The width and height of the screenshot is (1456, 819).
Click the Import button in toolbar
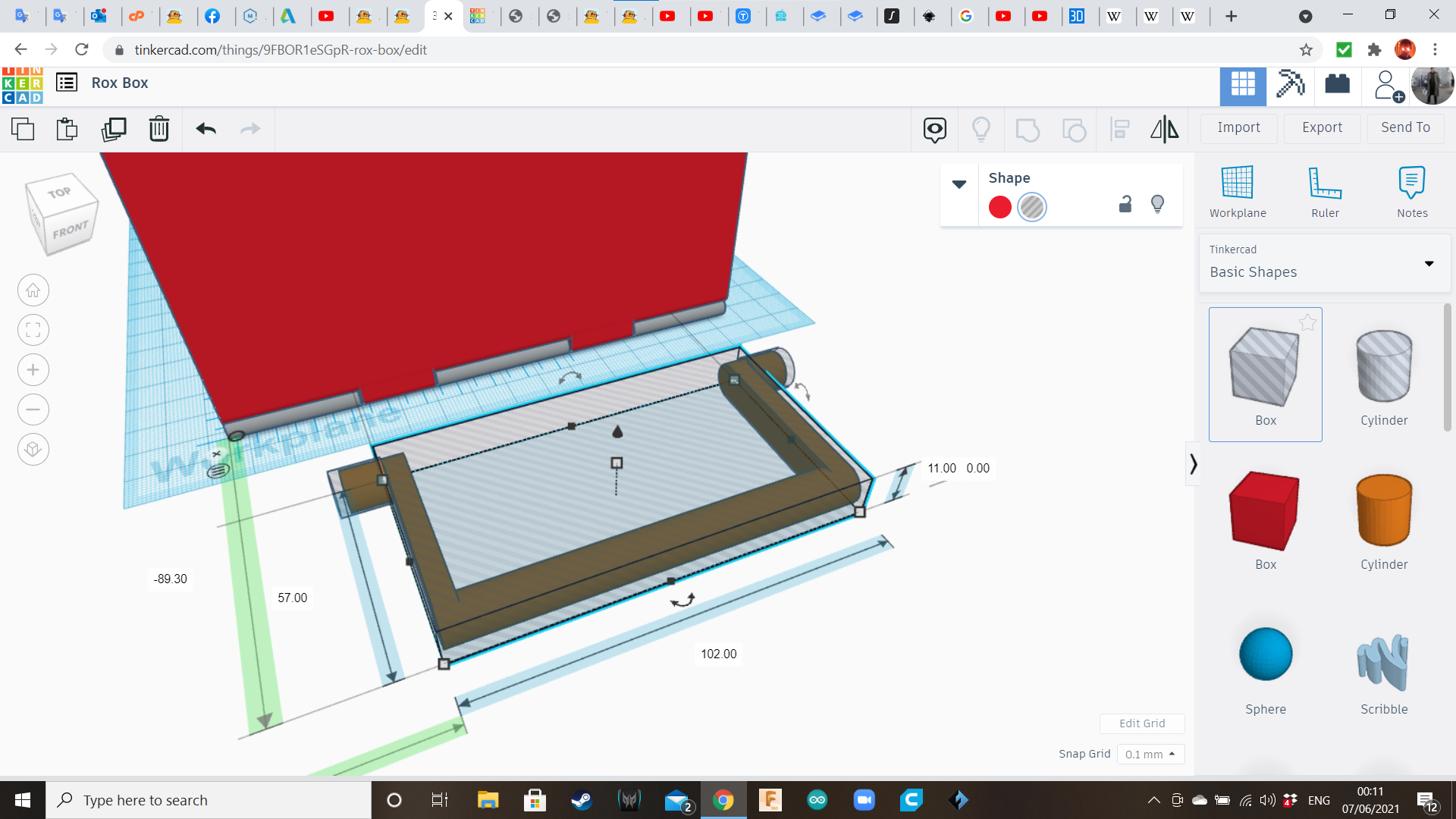pos(1238,127)
